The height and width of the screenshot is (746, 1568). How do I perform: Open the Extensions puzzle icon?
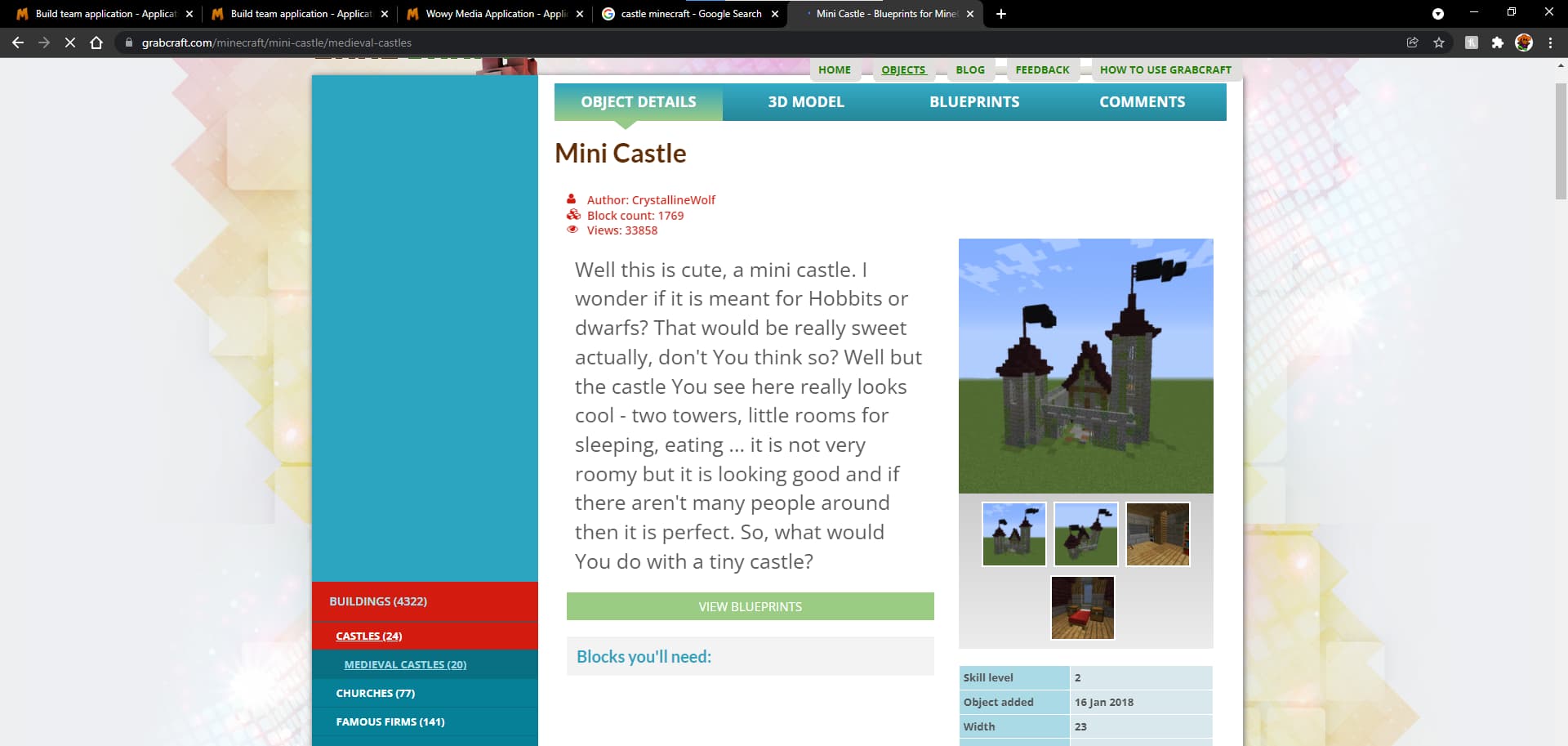pyautogui.click(x=1497, y=42)
